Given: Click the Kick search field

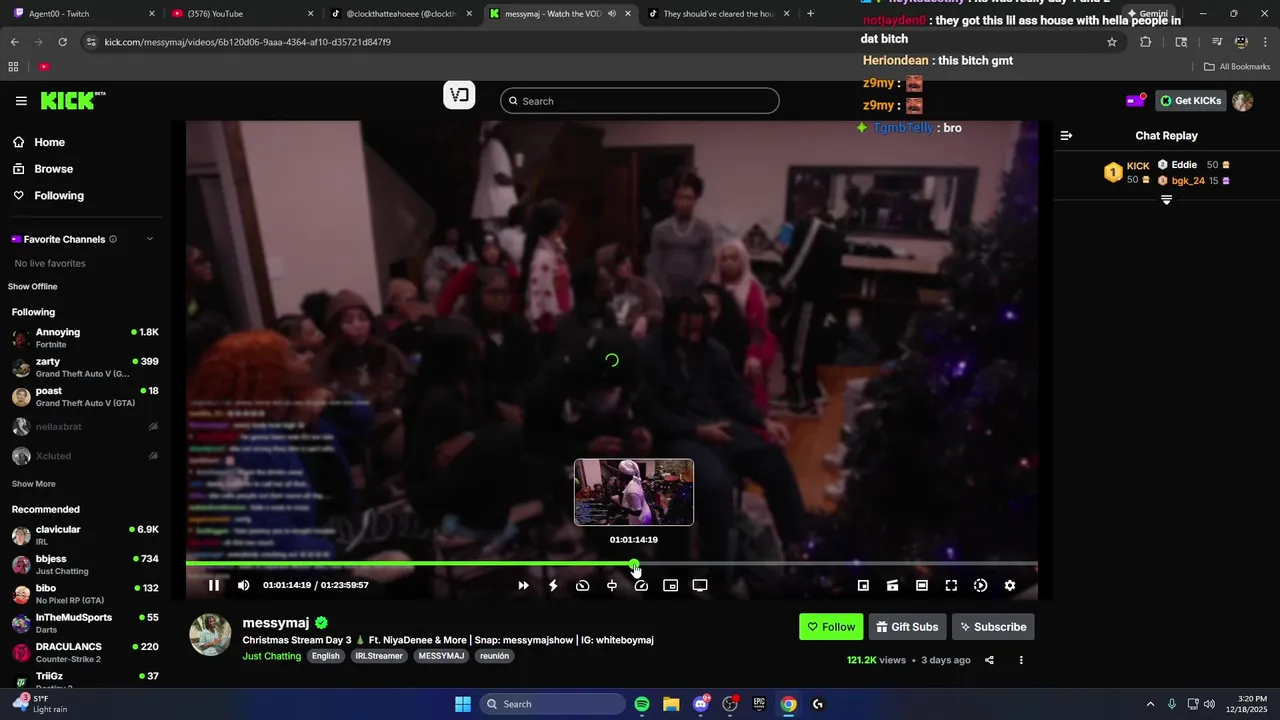Looking at the screenshot, I should point(640,101).
